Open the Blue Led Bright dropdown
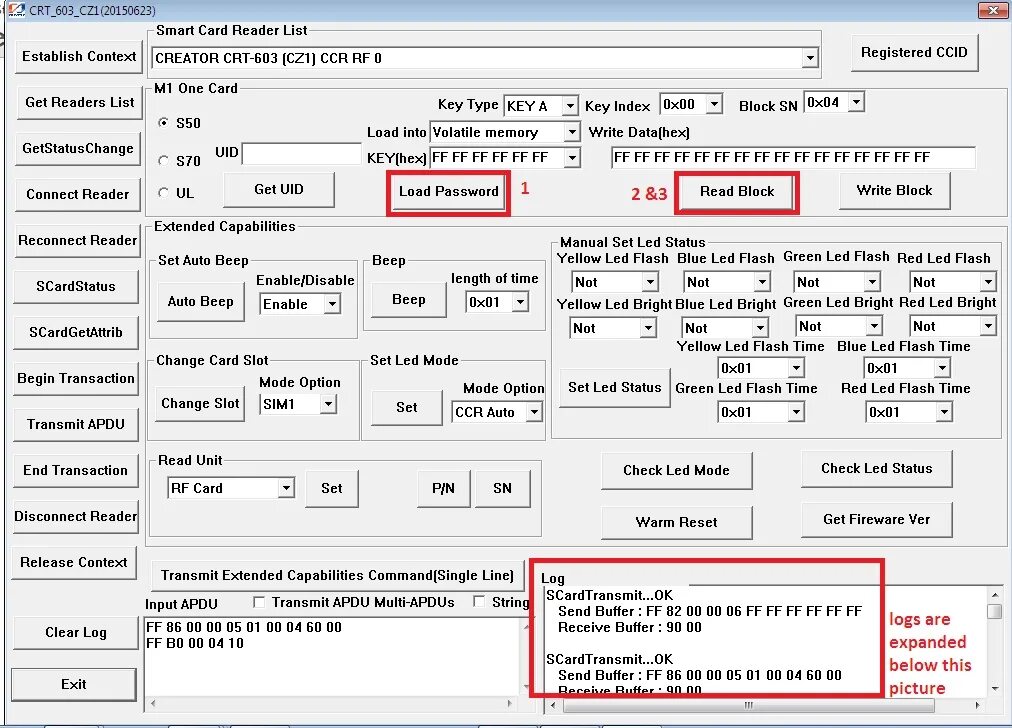1012x728 pixels. (x=760, y=328)
